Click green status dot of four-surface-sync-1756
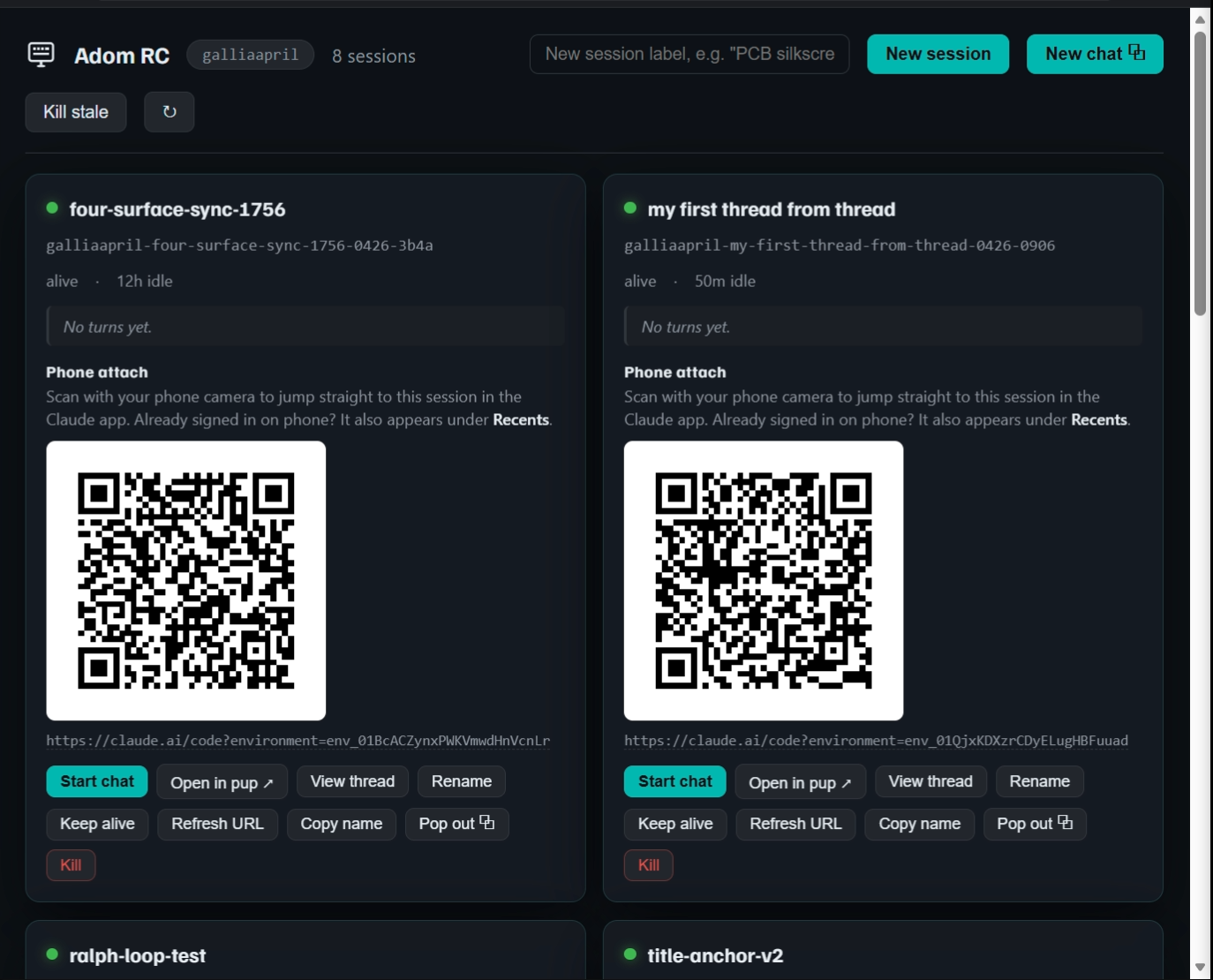 (52, 208)
